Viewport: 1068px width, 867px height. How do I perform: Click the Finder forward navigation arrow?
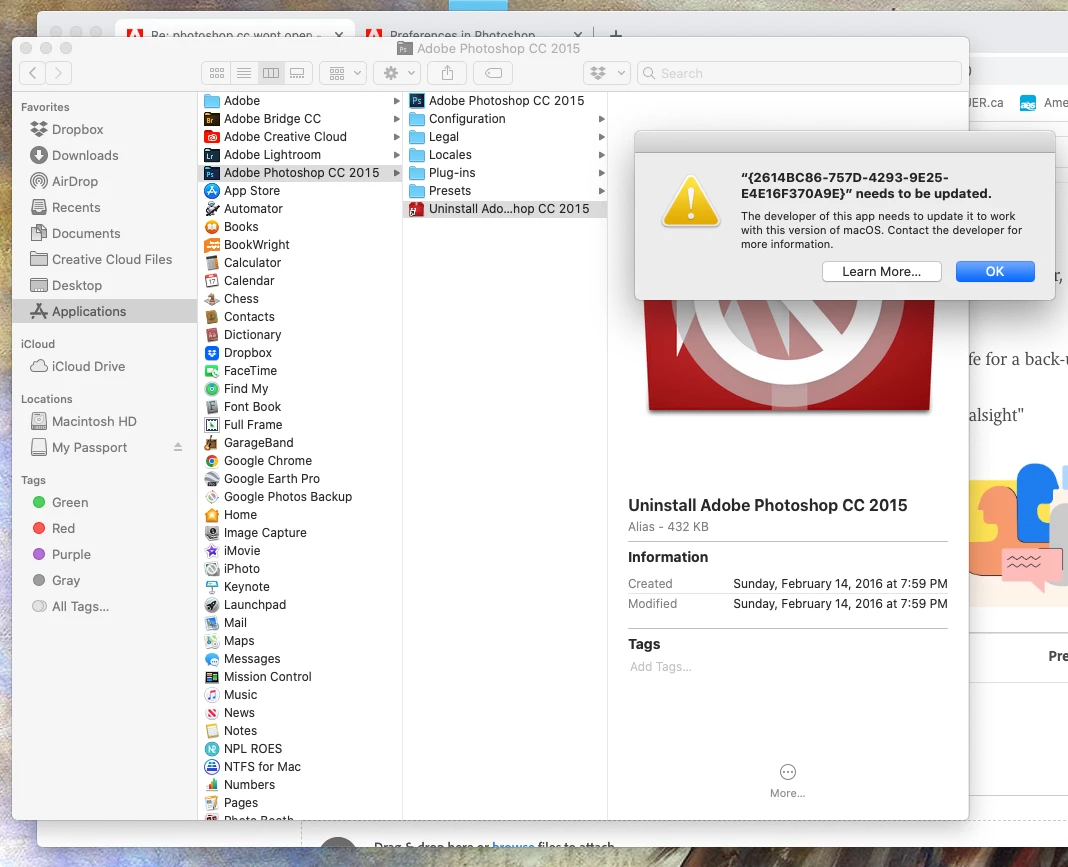coord(59,73)
